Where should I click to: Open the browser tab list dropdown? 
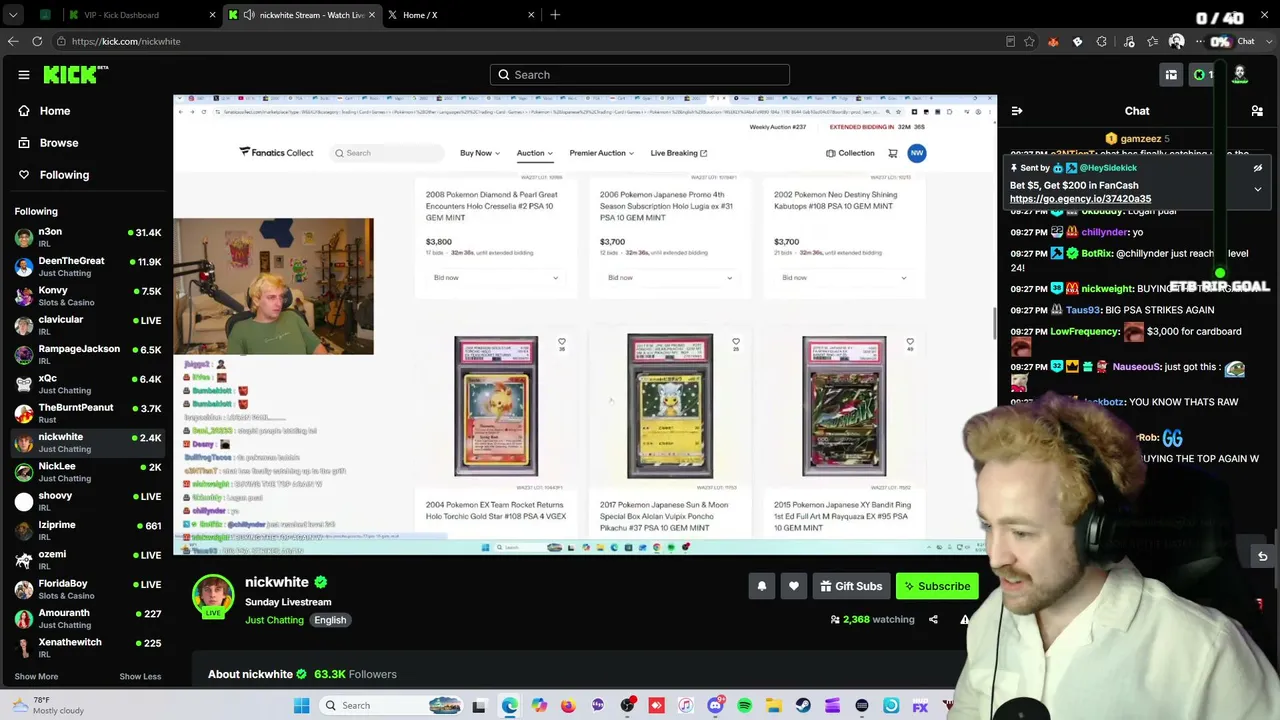click(x=13, y=15)
